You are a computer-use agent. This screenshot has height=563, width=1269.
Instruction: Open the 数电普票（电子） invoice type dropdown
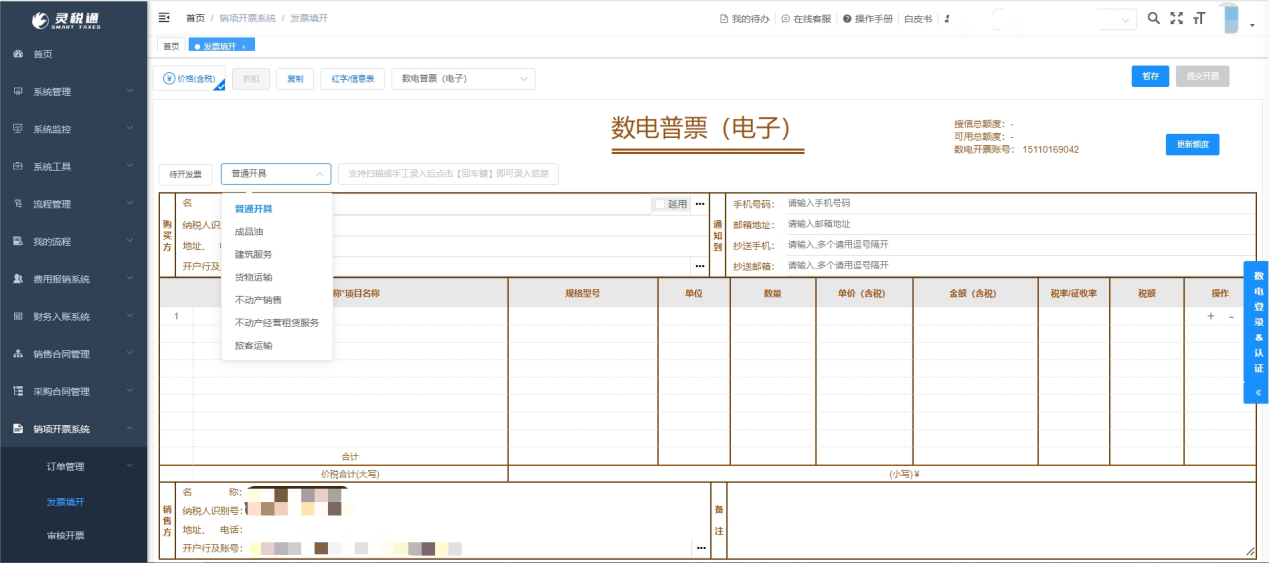coord(463,79)
